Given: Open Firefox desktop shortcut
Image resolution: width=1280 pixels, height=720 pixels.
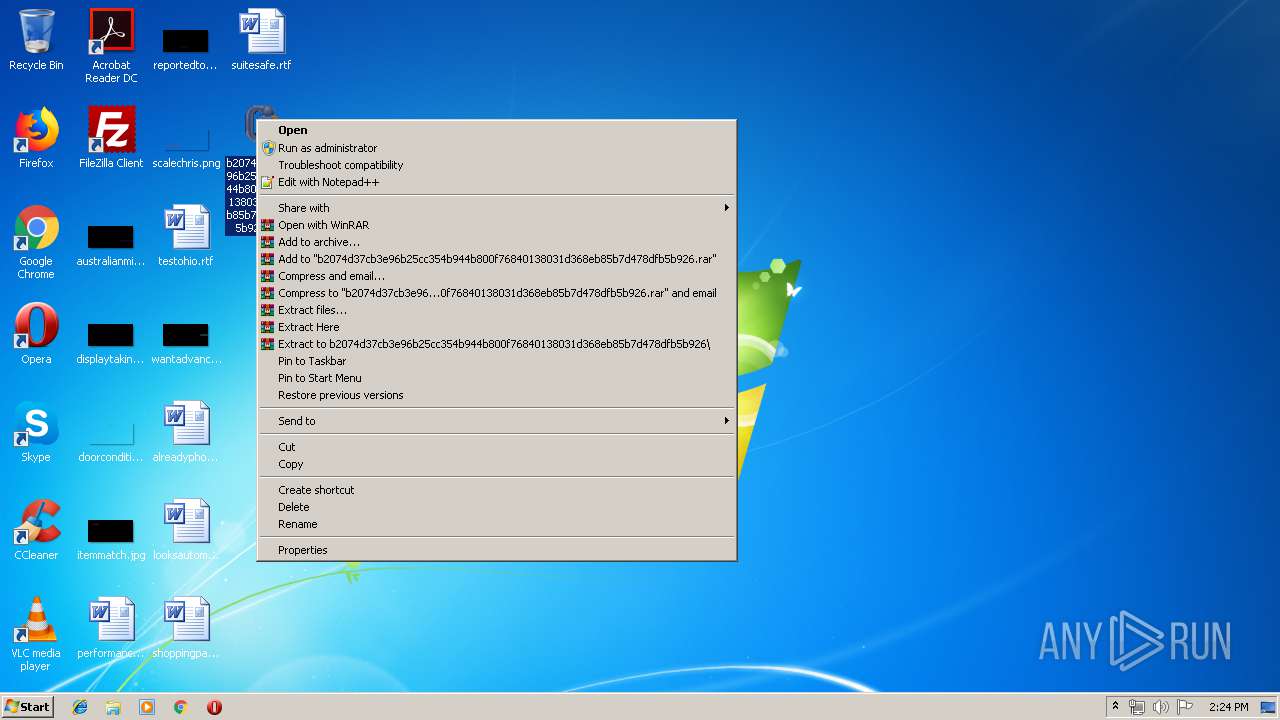Looking at the screenshot, I should click(x=36, y=138).
